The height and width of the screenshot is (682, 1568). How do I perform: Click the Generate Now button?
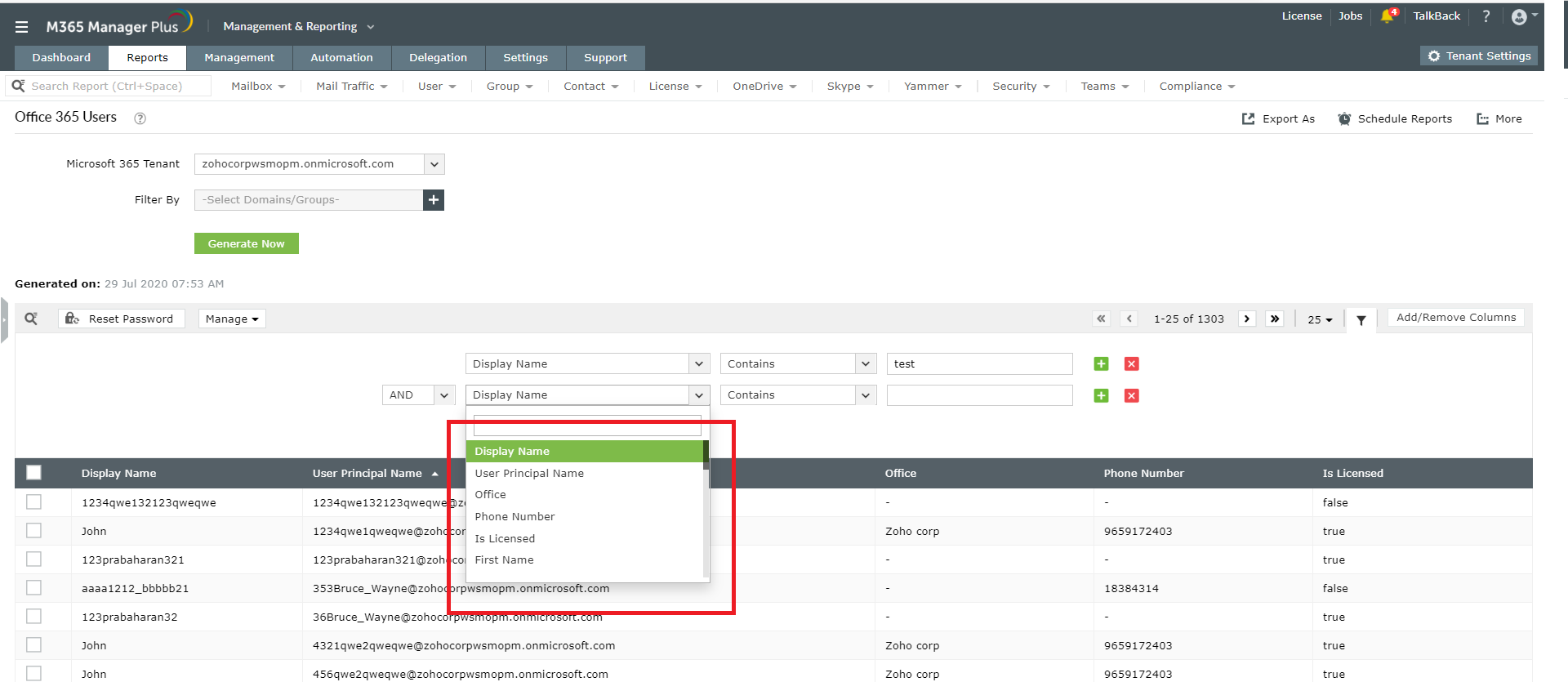point(247,243)
